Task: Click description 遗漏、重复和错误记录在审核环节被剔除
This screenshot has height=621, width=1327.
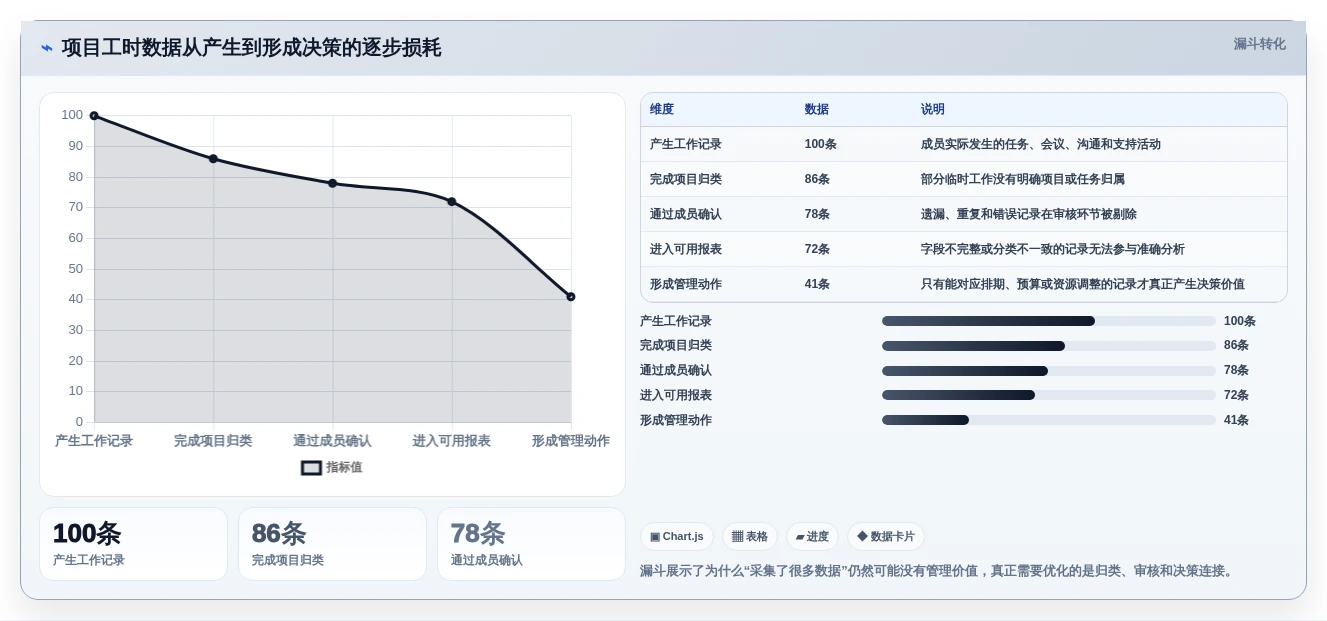Action: (x=1029, y=214)
